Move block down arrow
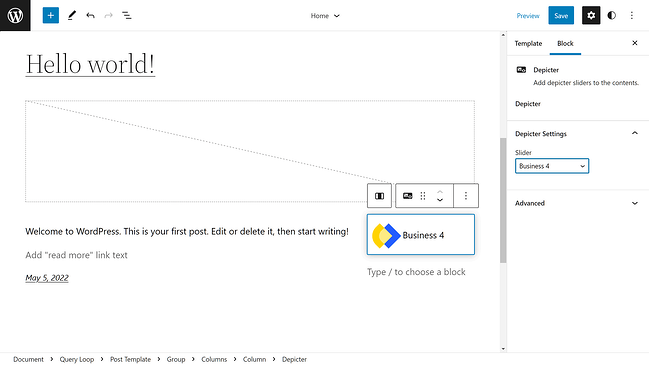This screenshot has width=649, height=365. pyautogui.click(x=440, y=200)
